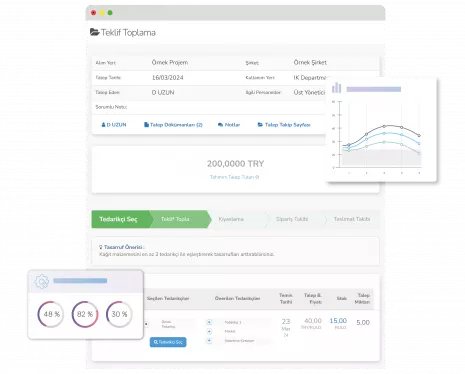Select the radio button next to Örnek Tedarikçi
The height and width of the screenshot is (374, 465).
pos(146,324)
